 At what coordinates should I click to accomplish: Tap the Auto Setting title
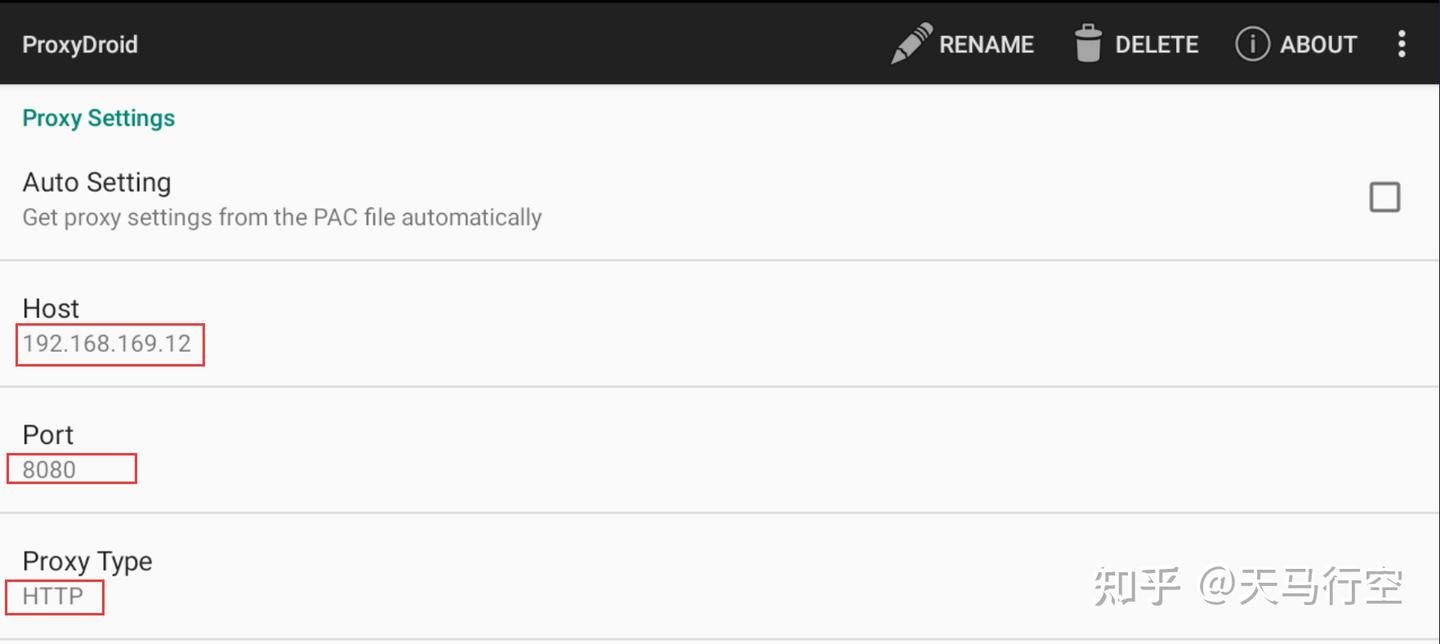[x=97, y=183]
